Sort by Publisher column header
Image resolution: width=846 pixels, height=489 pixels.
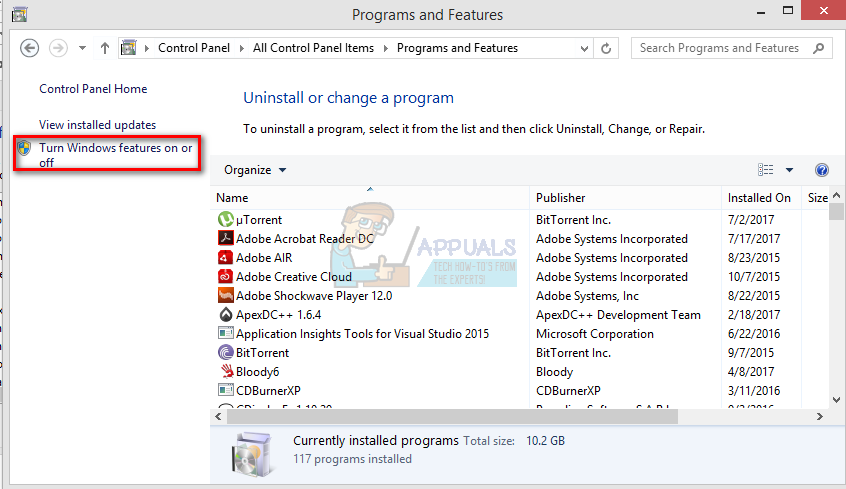coord(625,198)
